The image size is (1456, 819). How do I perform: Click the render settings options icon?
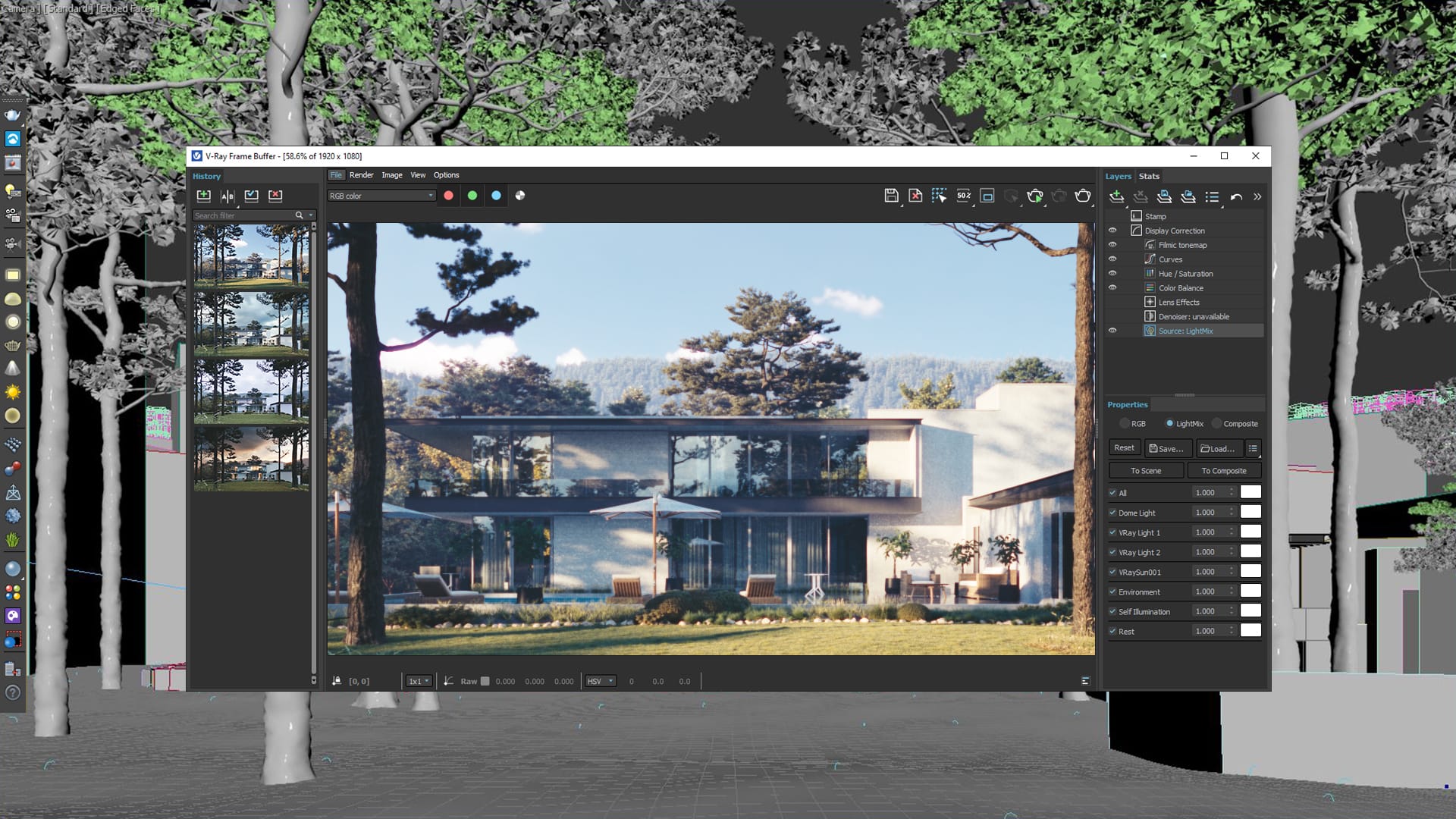click(1082, 196)
